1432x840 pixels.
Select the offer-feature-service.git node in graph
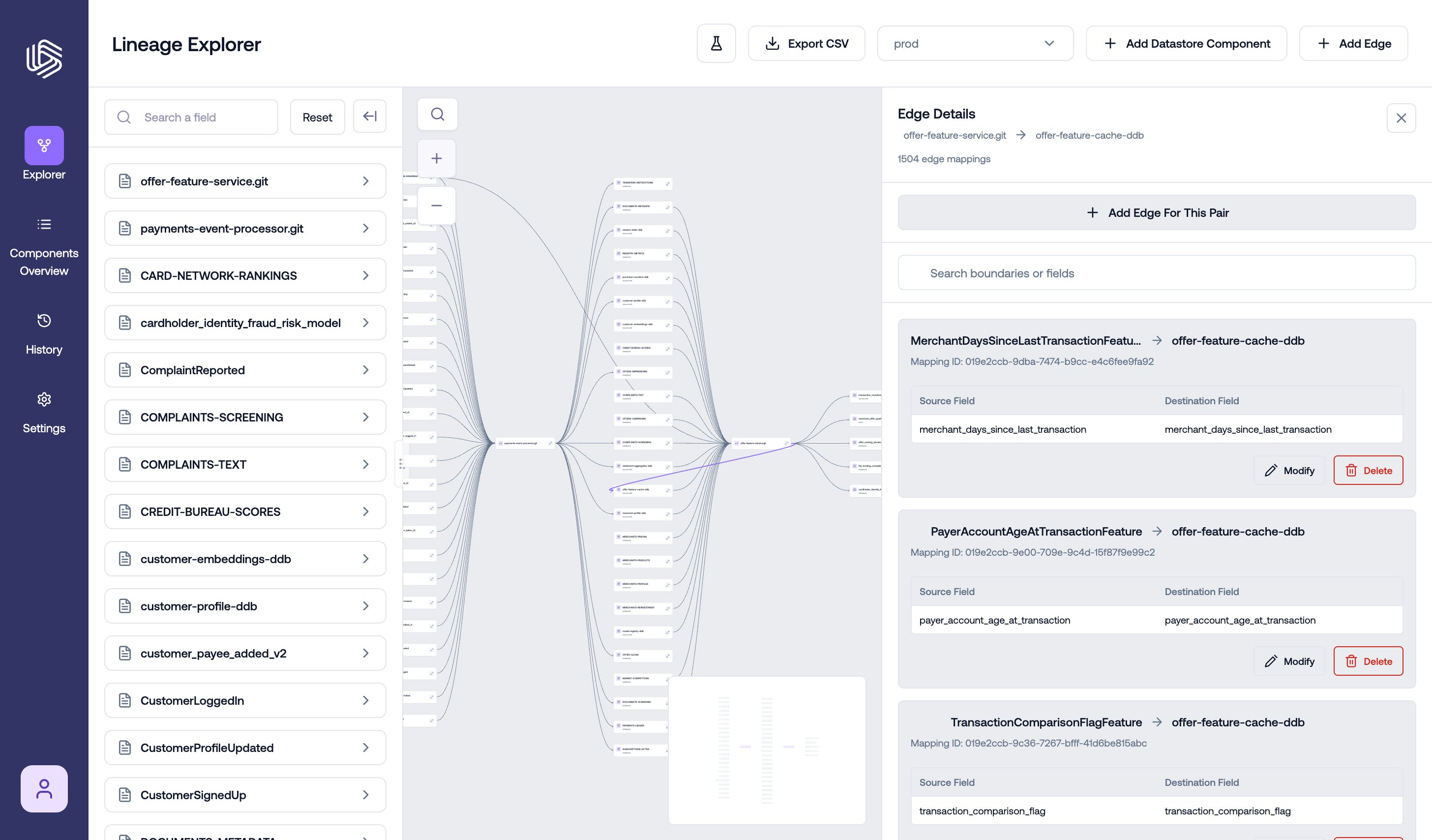760,443
